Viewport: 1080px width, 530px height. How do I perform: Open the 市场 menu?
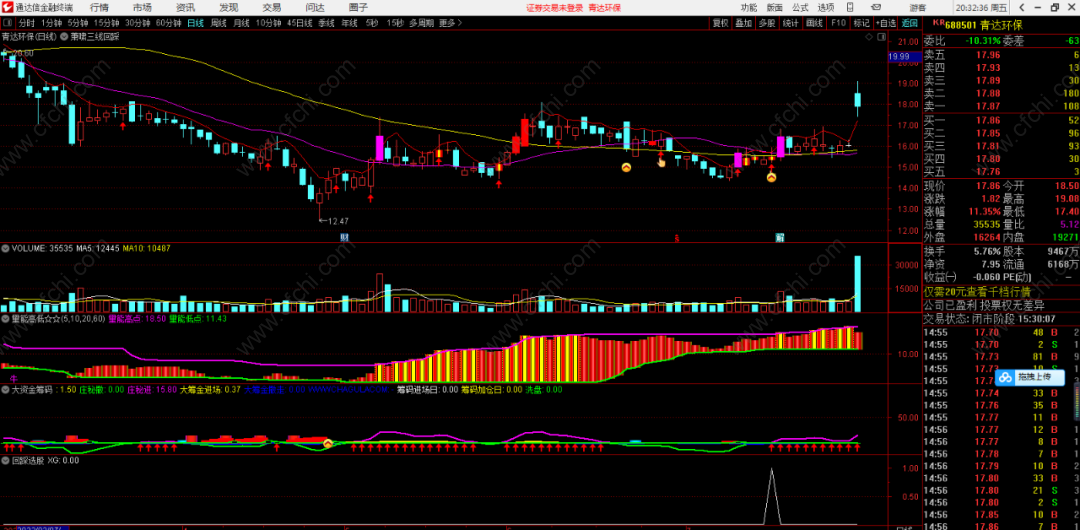[x=143, y=8]
